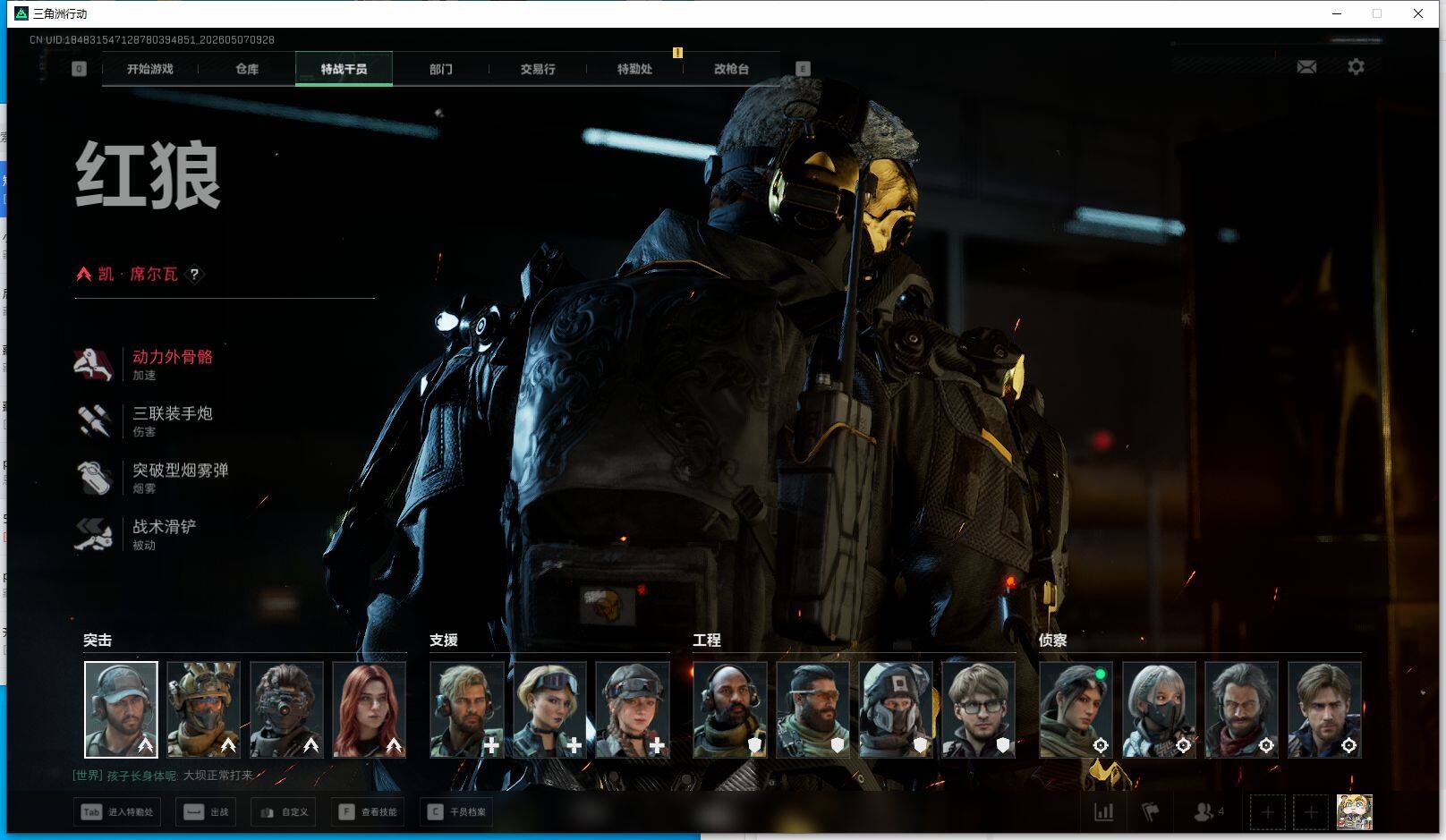
Task: Select silver-haired masked 侦察 operator
Action: point(1159,709)
